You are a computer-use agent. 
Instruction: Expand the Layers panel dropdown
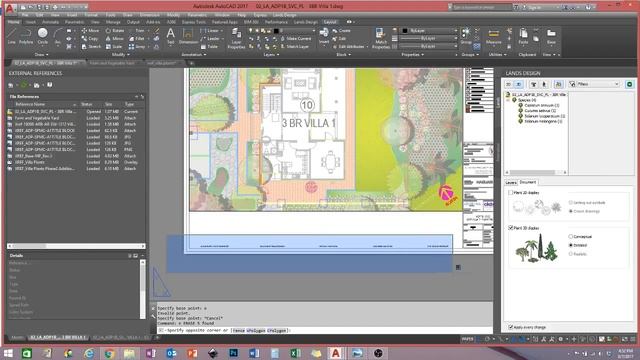click(x=271, y=54)
